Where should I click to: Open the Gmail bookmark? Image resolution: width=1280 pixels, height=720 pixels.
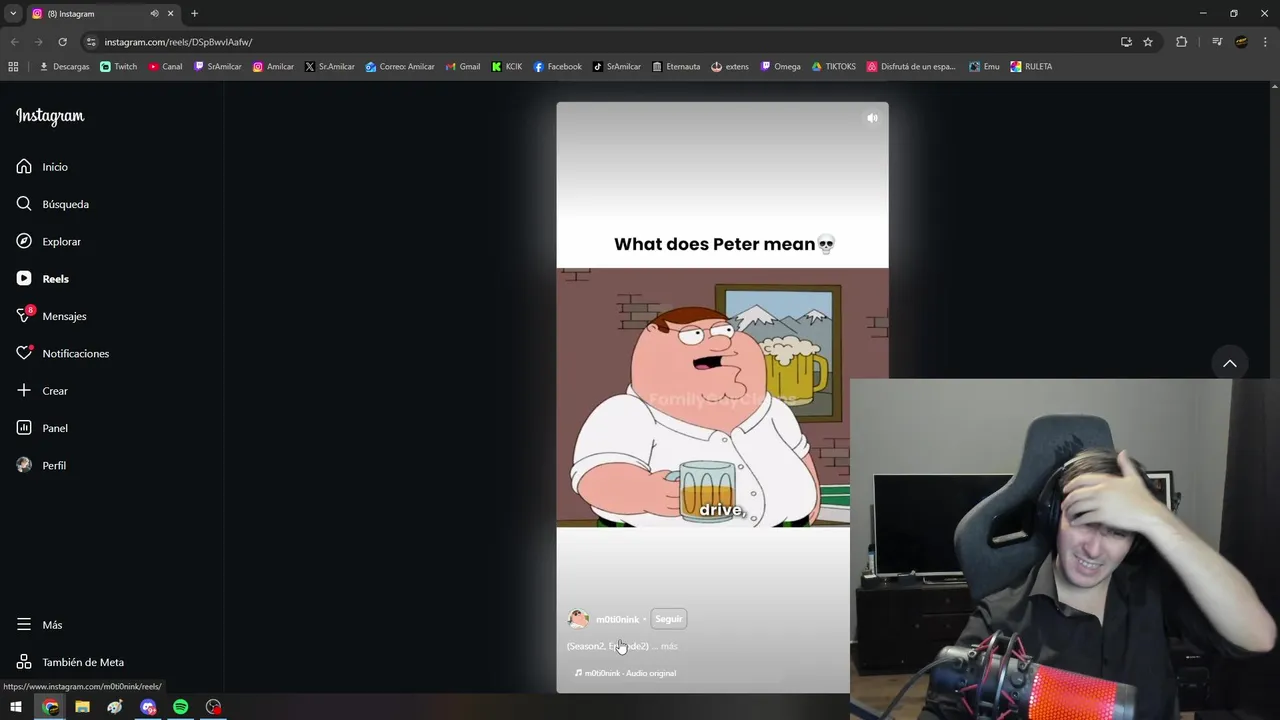(463, 67)
